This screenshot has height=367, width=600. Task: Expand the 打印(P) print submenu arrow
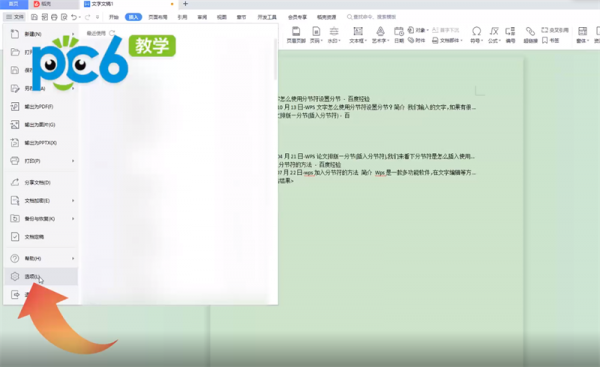[73, 161]
